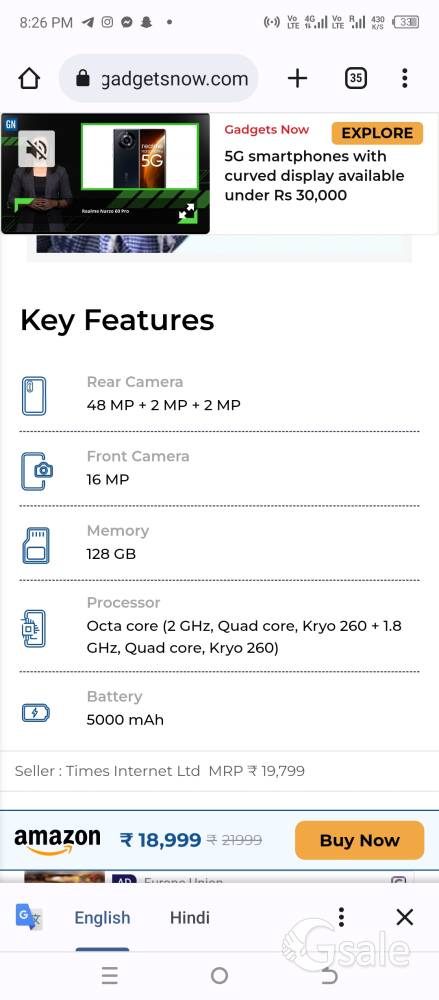Select the English translation tab
Screen dimensions: 439x1000
coord(102,917)
